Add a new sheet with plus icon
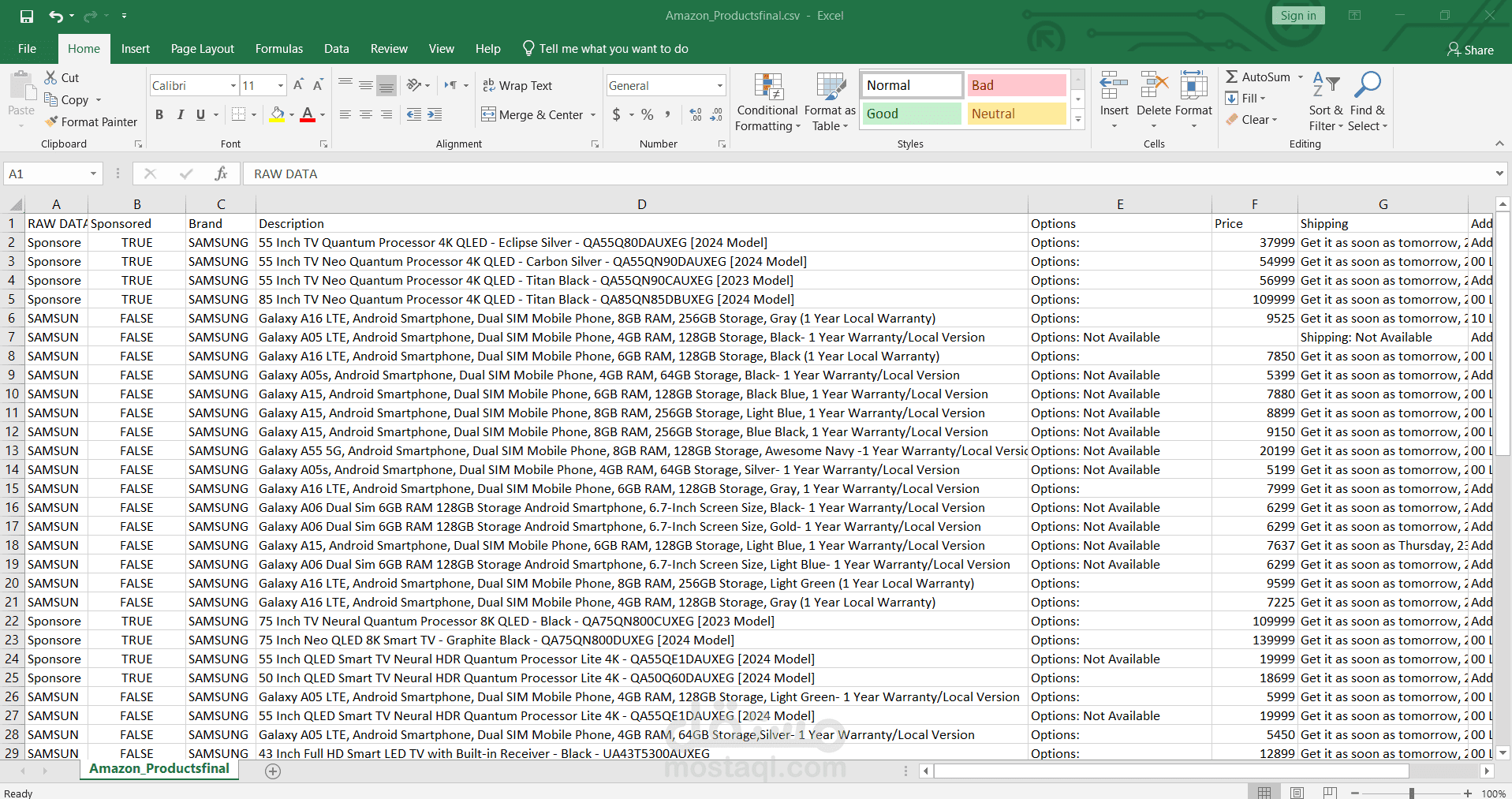 273,771
